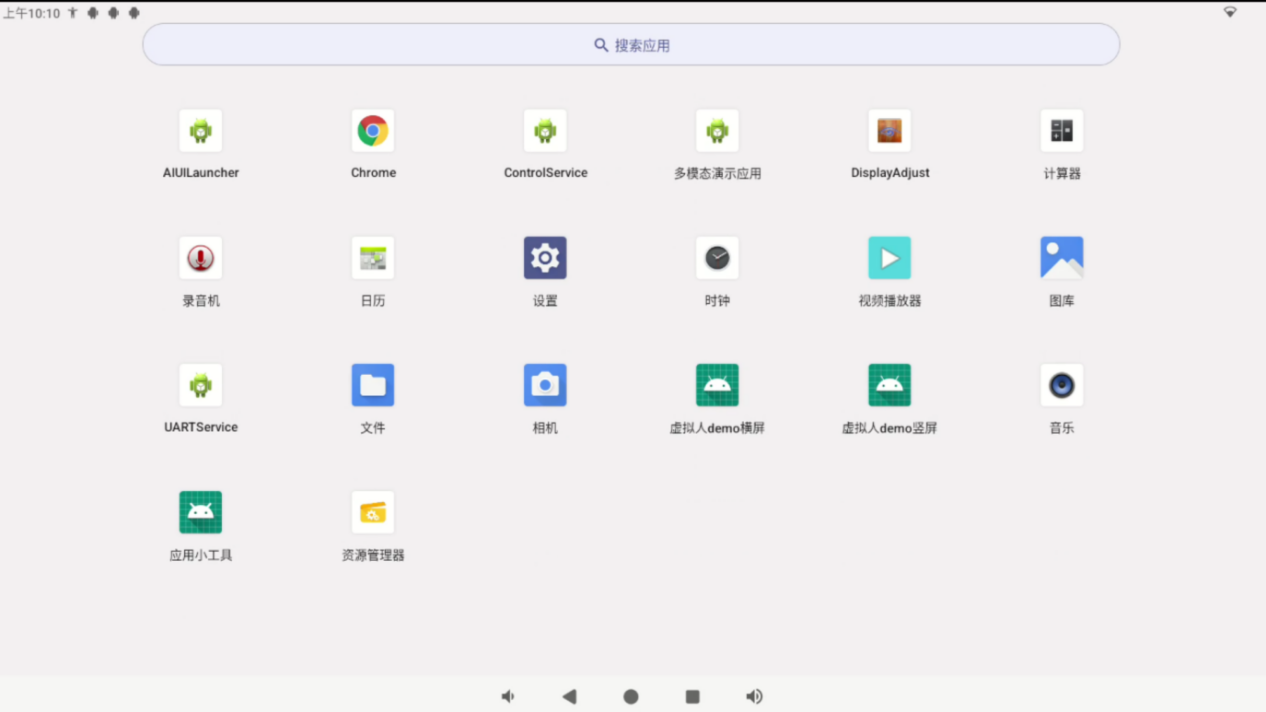Image resolution: width=1266 pixels, height=712 pixels.
Task: Launch the 计算器 calculator app
Action: pyautogui.click(x=1061, y=131)
